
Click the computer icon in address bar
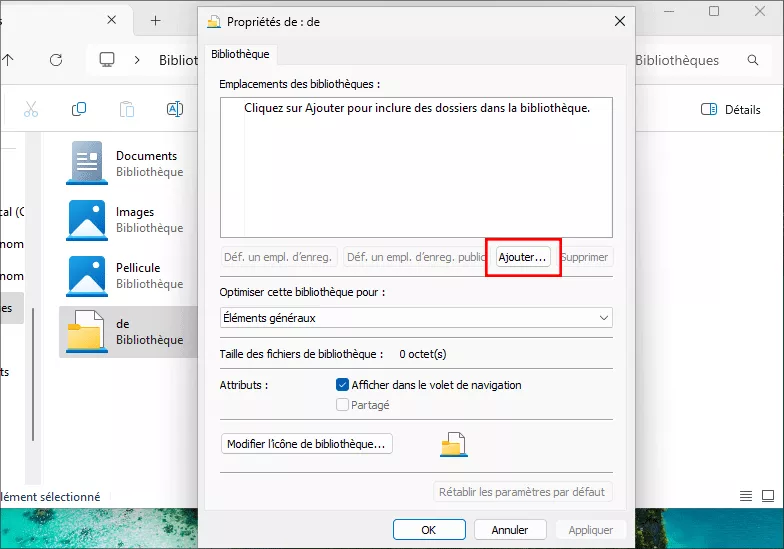pos(106,60)
